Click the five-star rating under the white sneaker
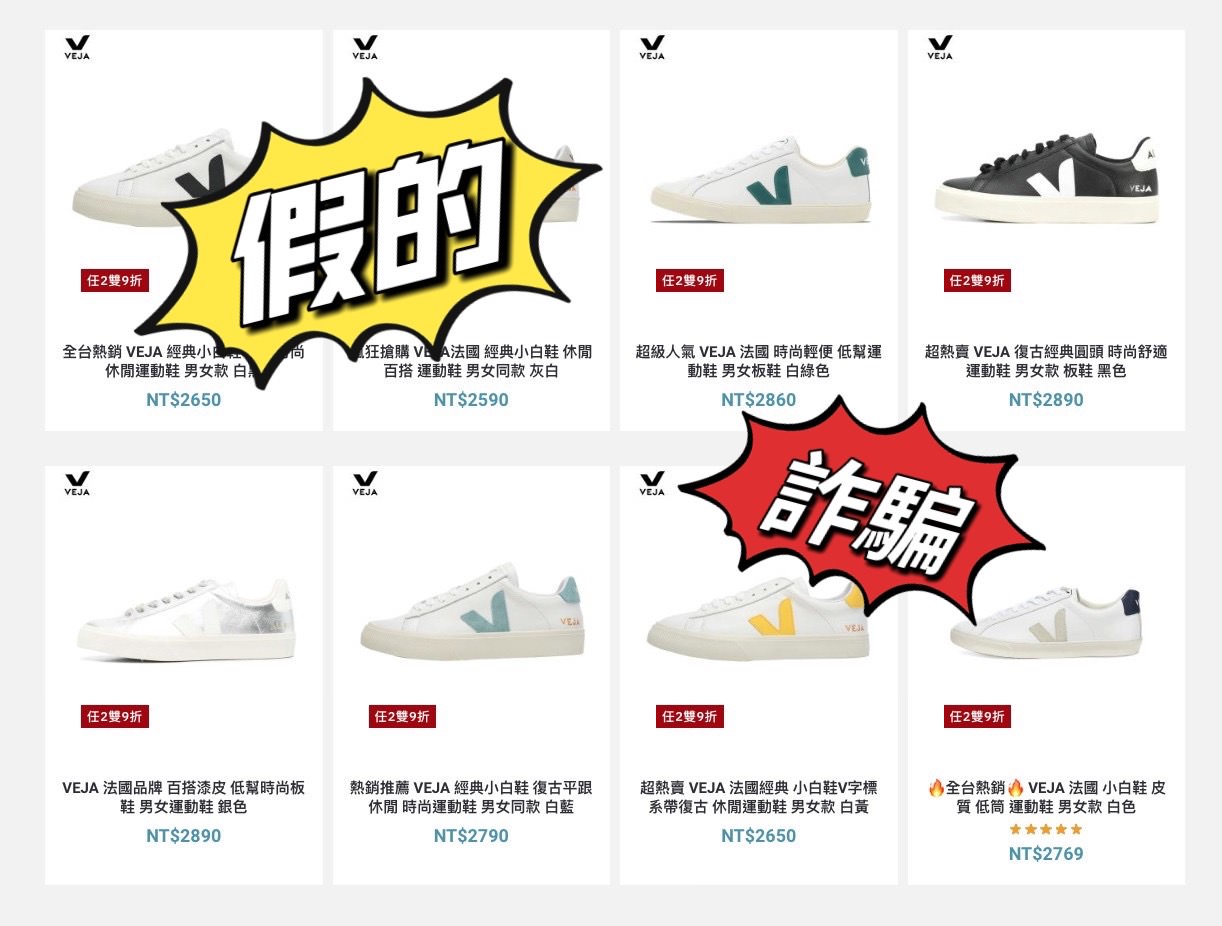The width and height of the screenshot is (1222, 926). pos(1046,829)
